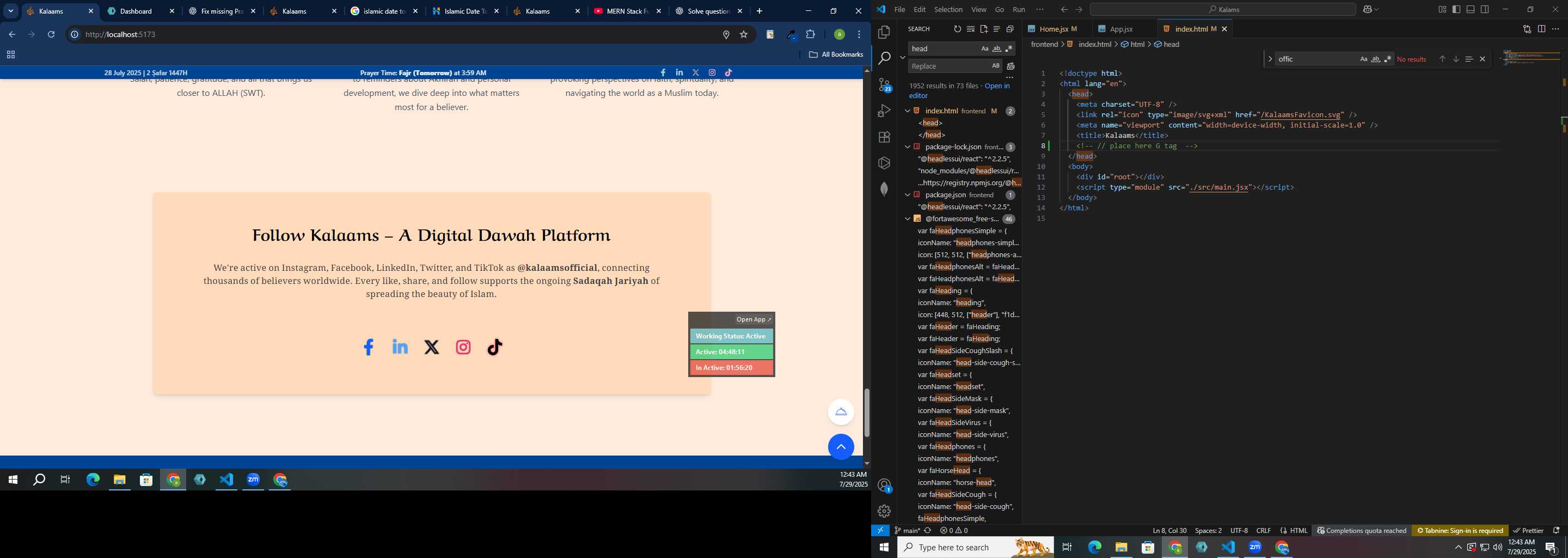Click Facebook icon in Follow Kalaams card
Viewport: 1568px width, 558px height.
point(368,347)
